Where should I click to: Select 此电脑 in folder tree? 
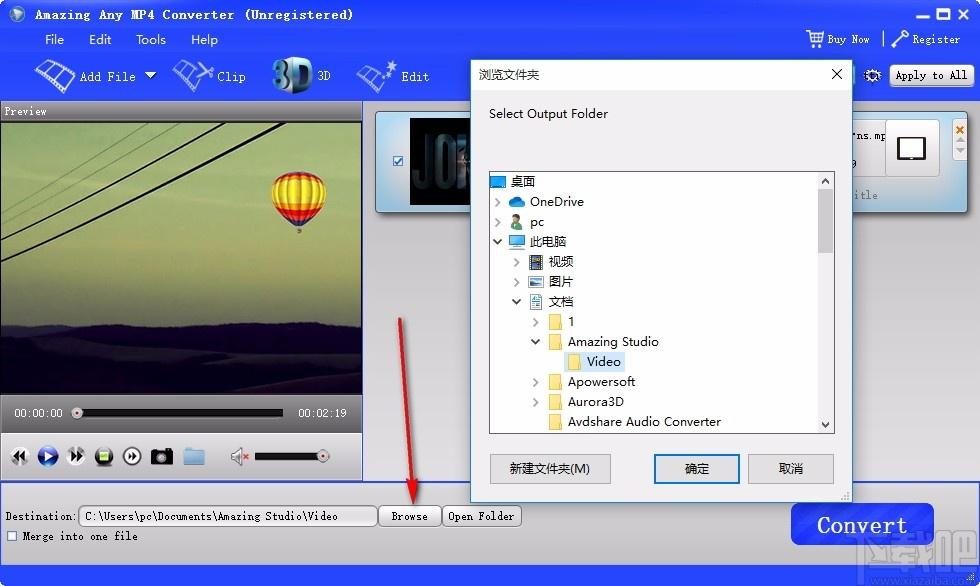(548, 242)
